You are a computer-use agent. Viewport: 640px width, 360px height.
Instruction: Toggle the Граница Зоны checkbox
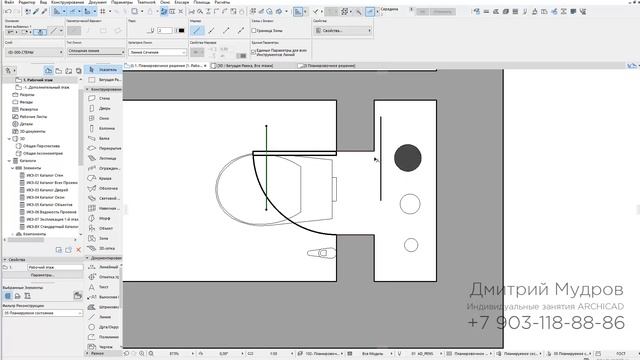(x=253, y=31)
